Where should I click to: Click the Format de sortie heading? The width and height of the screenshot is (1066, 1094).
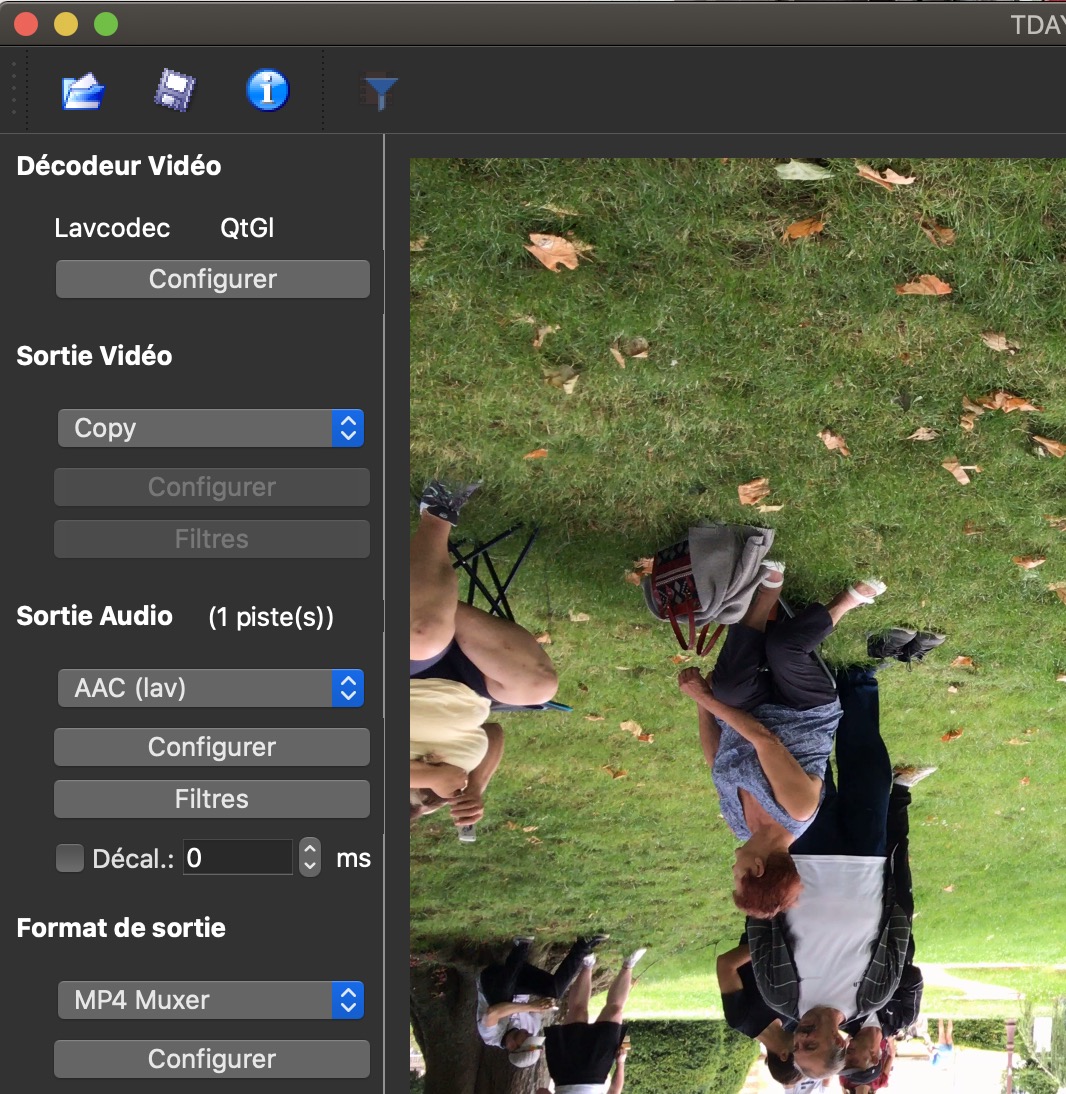(121, 928)
